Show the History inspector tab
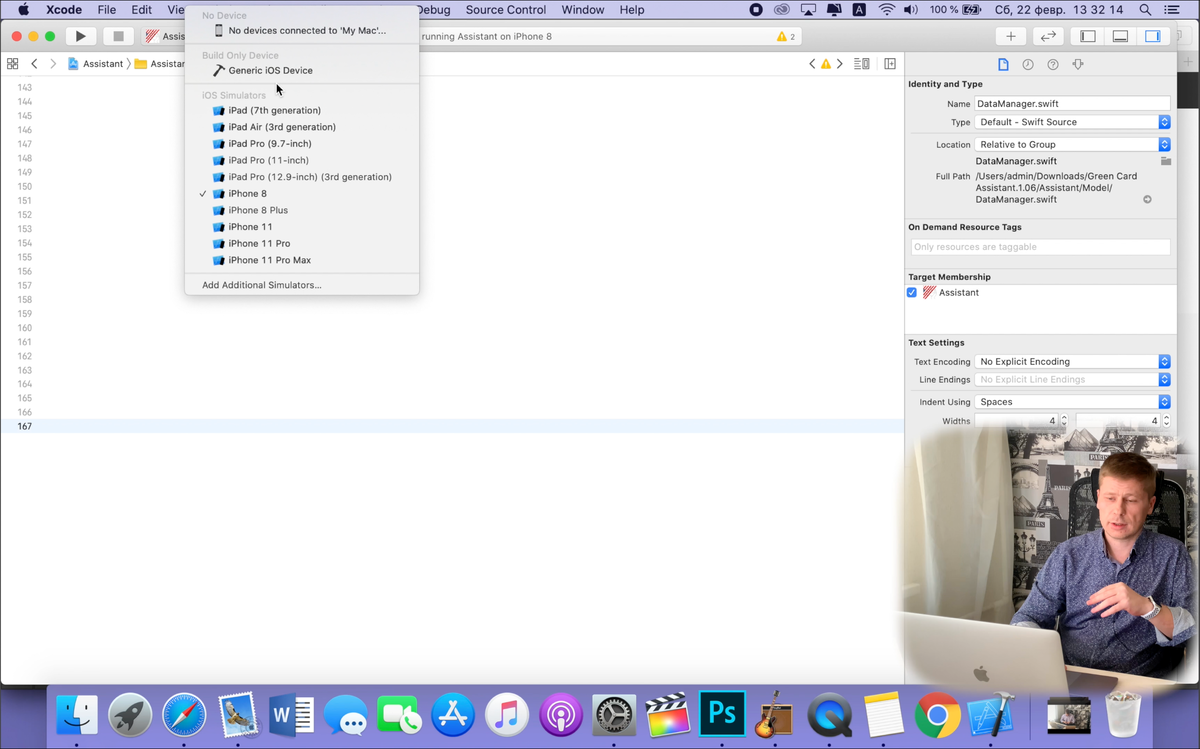The height and width of the screenshot is (749, 1200). pos(1028,64)
